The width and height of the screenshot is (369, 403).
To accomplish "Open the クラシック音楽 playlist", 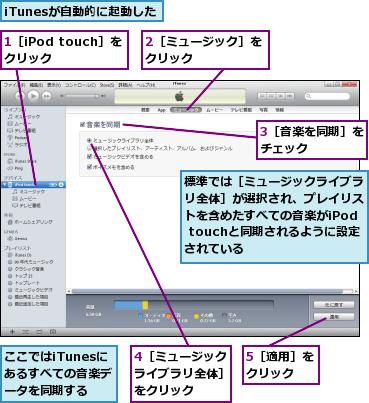I will point(26,269).
